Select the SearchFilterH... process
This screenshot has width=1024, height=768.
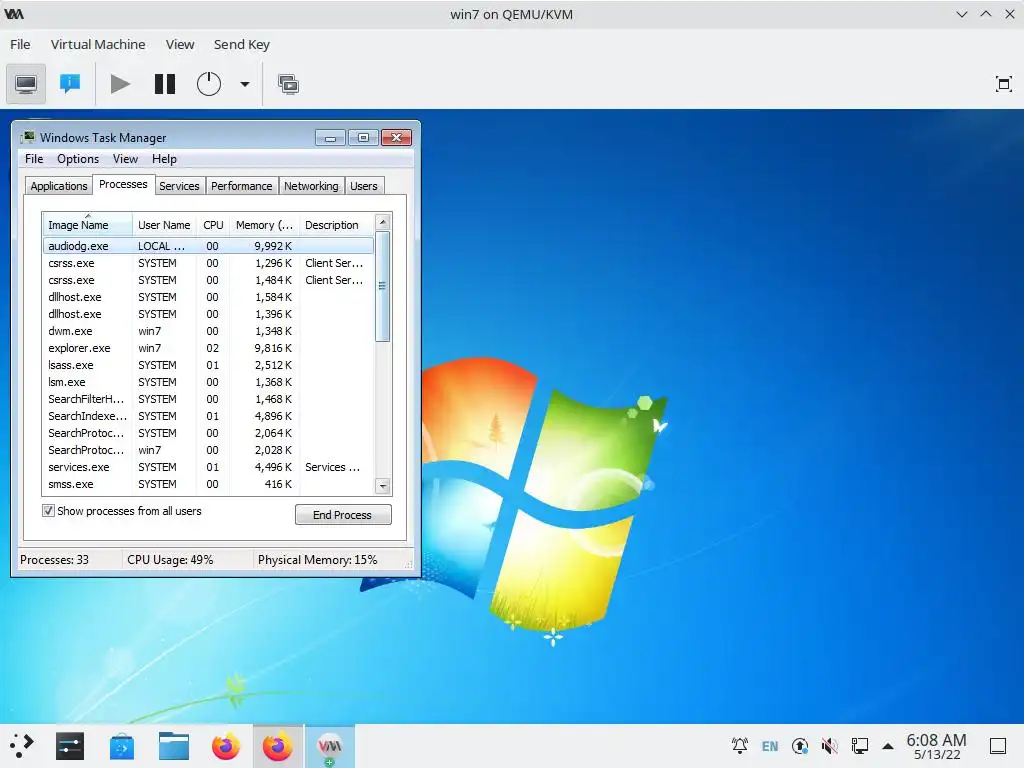(208, 399)
